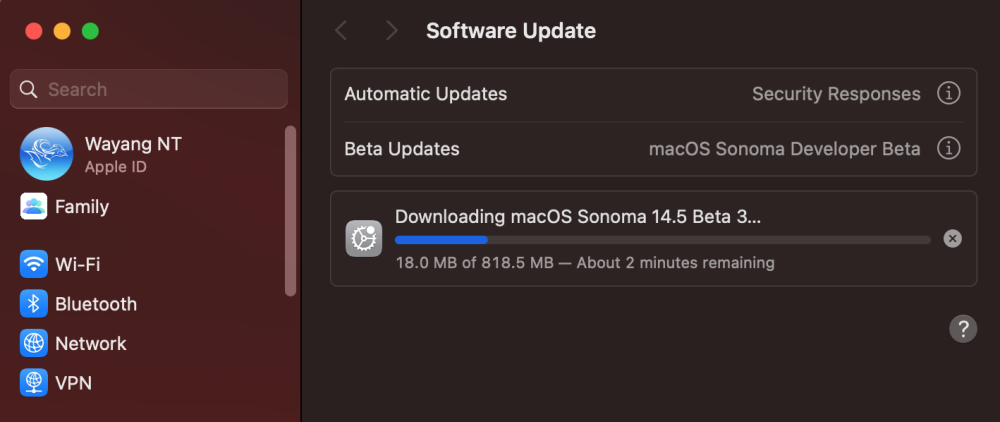The height and width of the screenshot is (422, 1000).
Task: Click the Security Responses setting text
Action: pyautogui.click(x=836, y=94)
